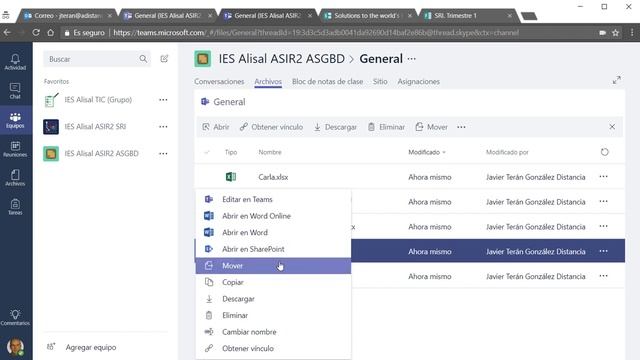
Task: Open toolbar overflow ellipsis next to Mover
Action: pos(461,127)
